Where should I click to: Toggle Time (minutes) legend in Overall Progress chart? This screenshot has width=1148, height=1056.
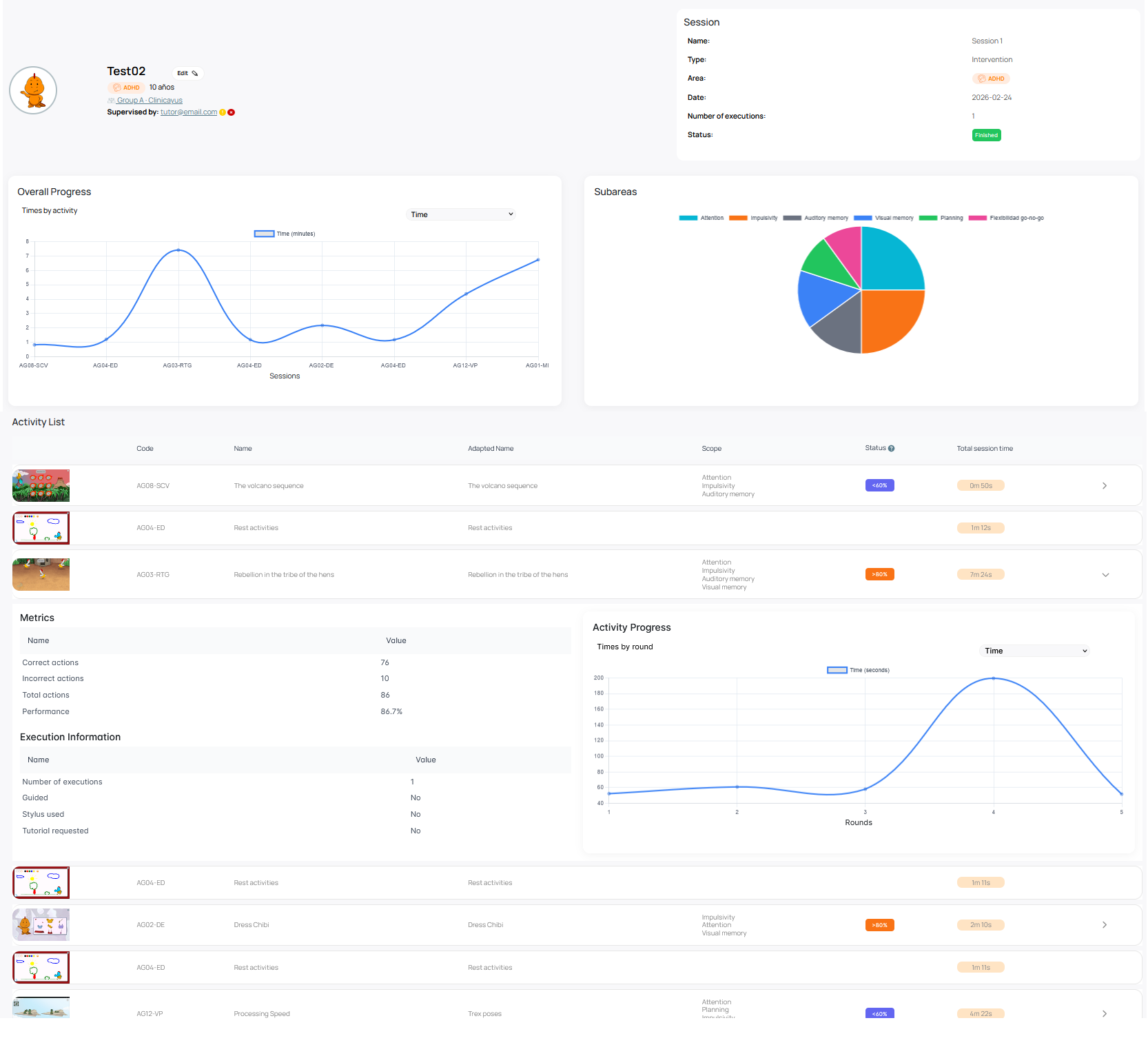click(285, 234)
